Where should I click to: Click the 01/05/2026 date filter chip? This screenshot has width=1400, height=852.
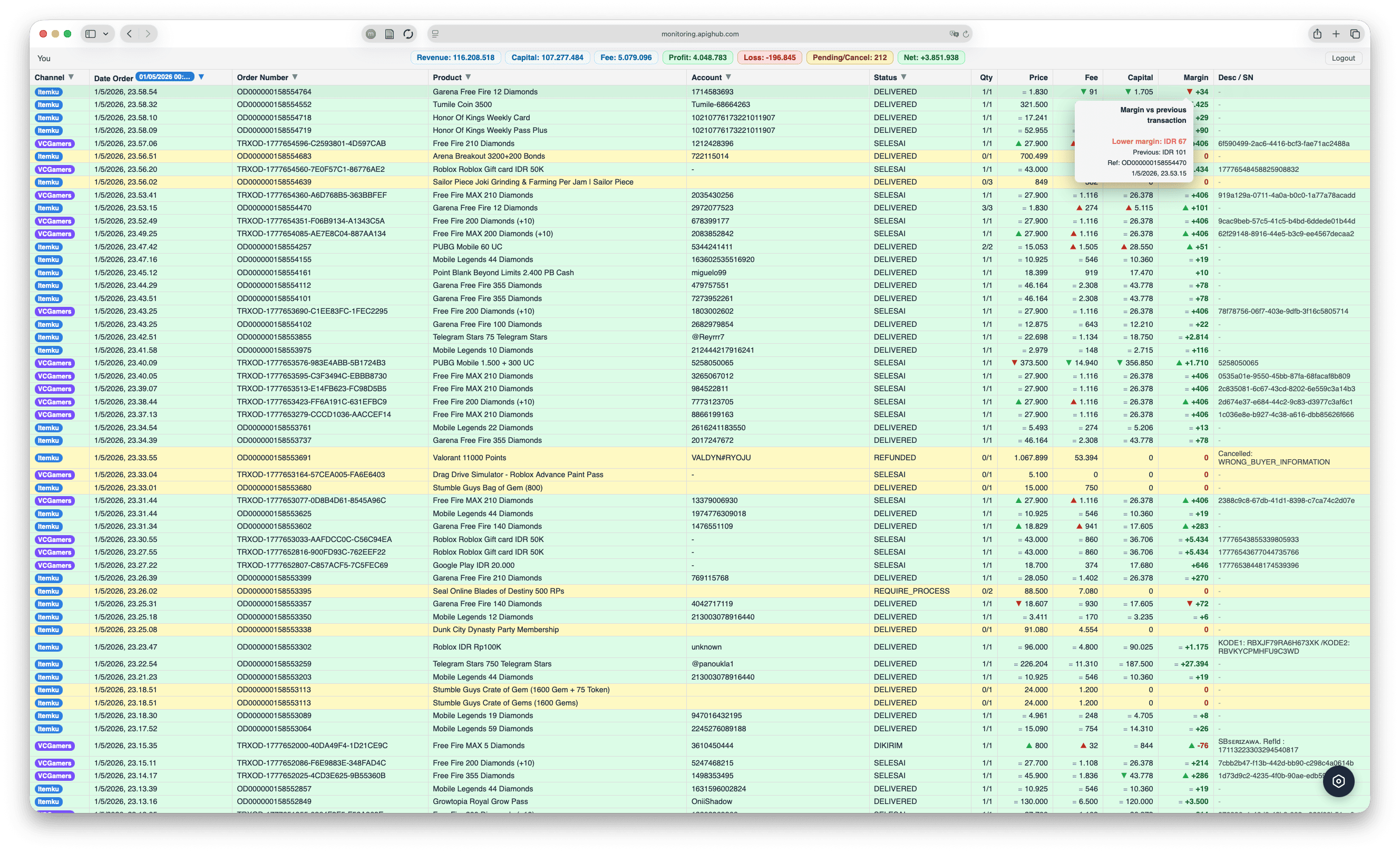[165, 77]
